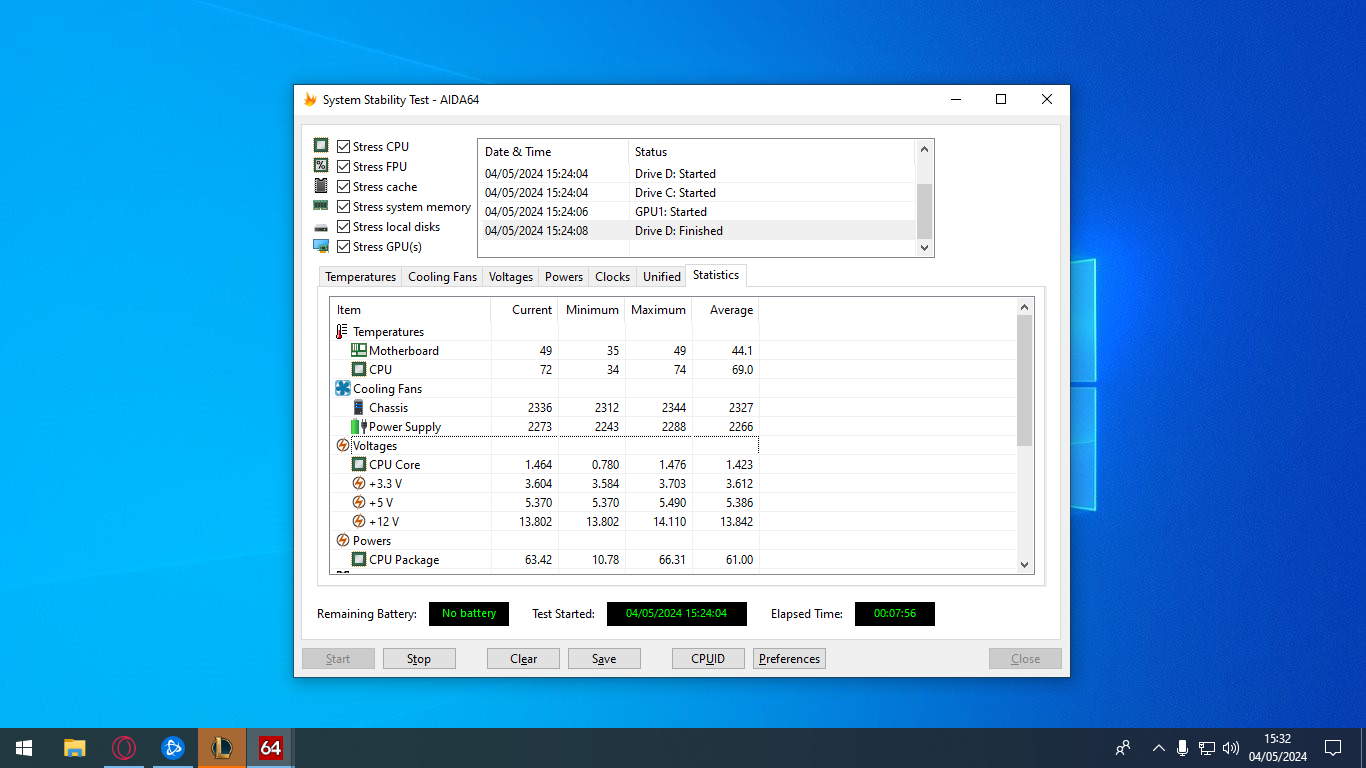Screen dimensions: 1366x768
Task: Click the Current column header
Action: [524, 309]
